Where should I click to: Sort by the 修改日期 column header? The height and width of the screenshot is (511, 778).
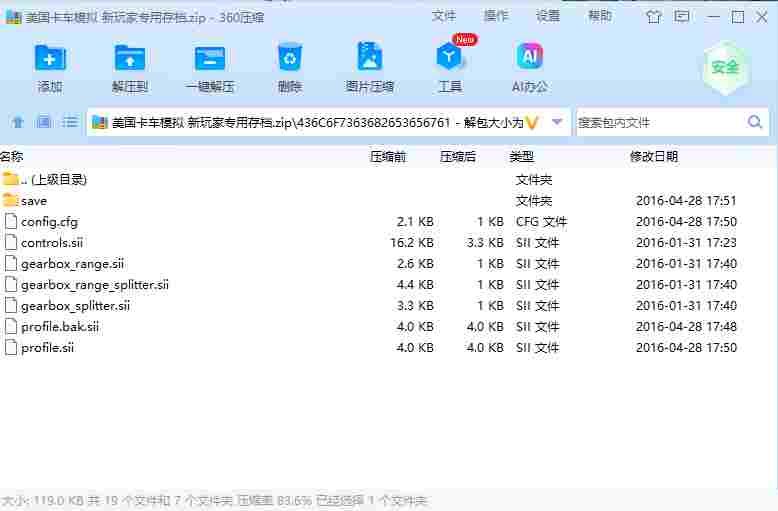(653, 157)
